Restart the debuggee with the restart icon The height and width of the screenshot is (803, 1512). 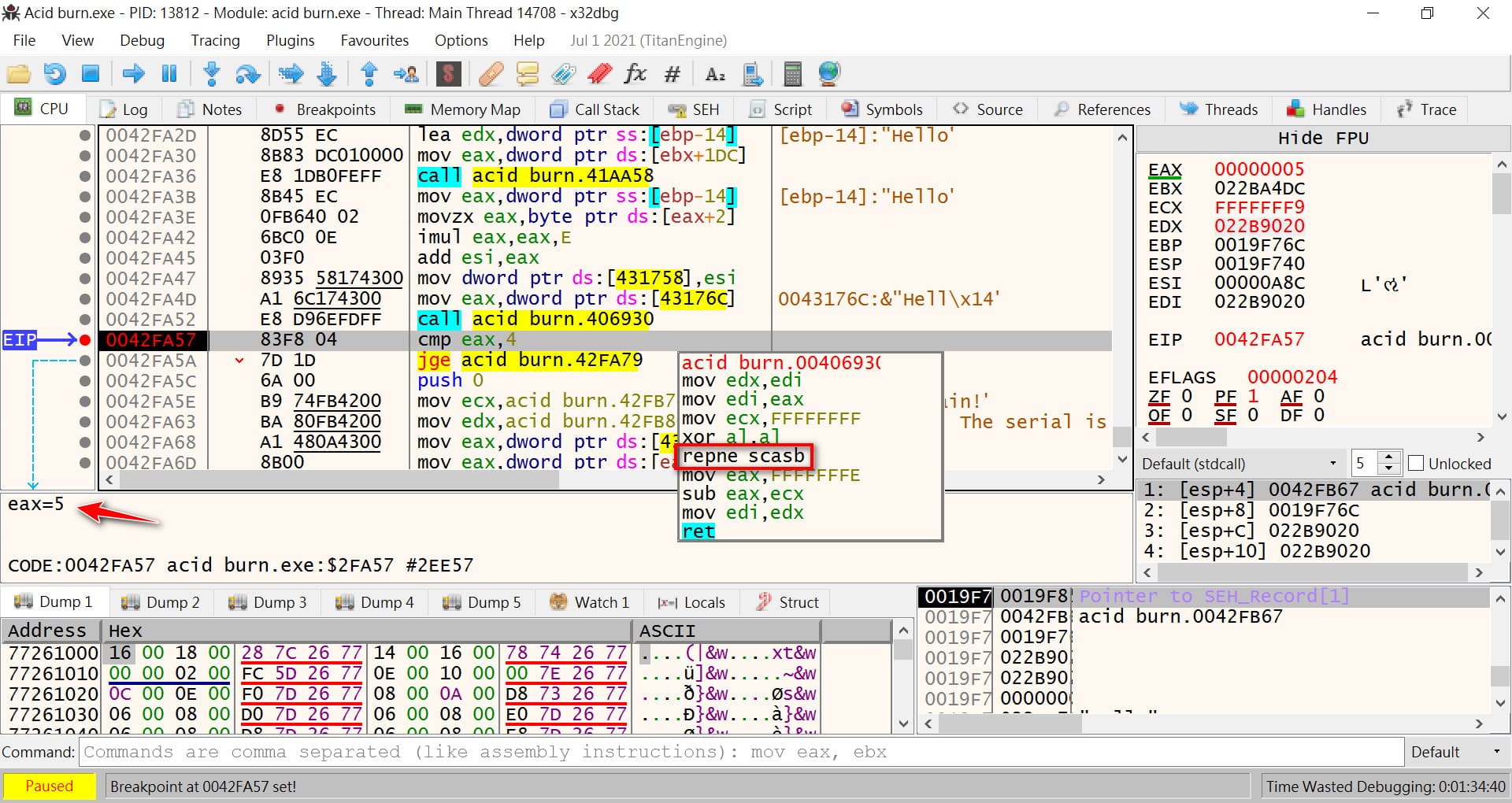tap(54, 74)
